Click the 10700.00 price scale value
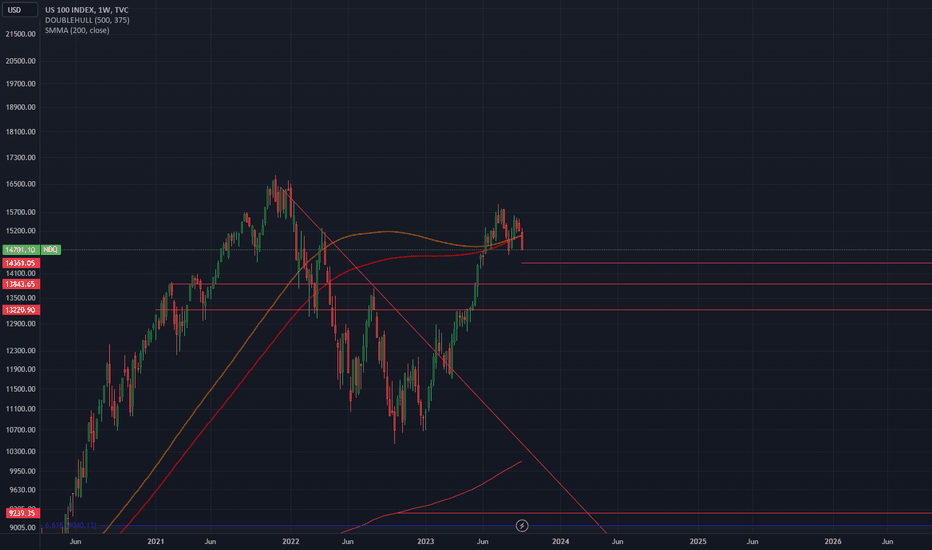The width and height of the screenshot is (932, 550). point(20,430)
